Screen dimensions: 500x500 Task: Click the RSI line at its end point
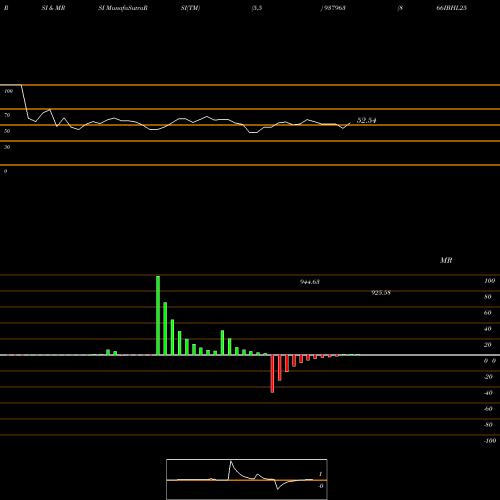point(350,123)
